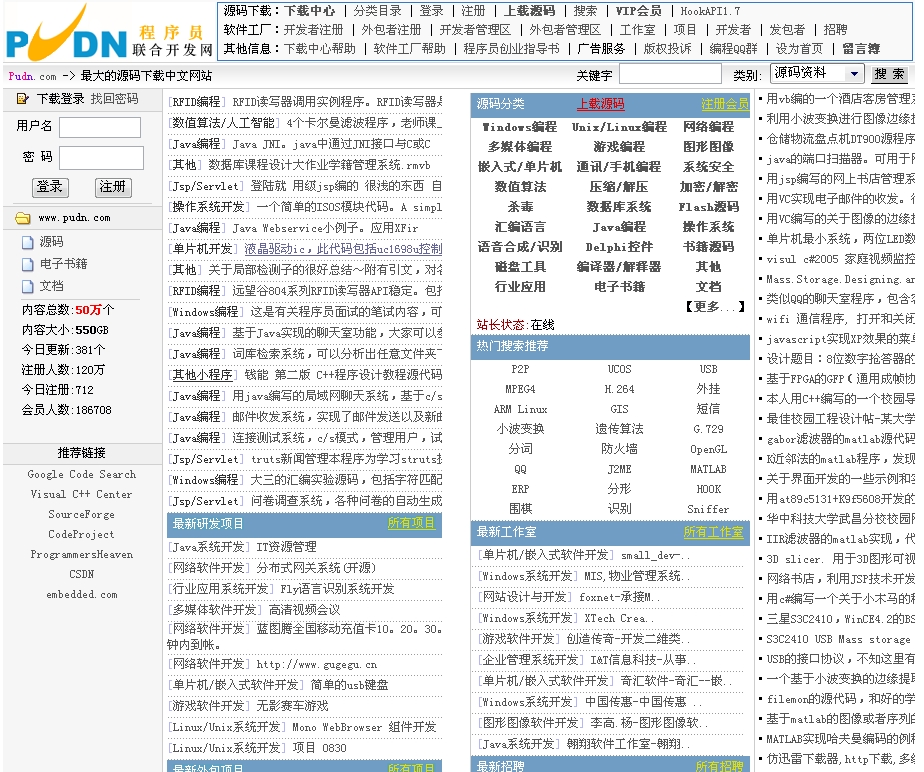Open the 数据库系统 category
Image resolution: width=924 pixels, height=772 pixels.
[x=619, y=207]
